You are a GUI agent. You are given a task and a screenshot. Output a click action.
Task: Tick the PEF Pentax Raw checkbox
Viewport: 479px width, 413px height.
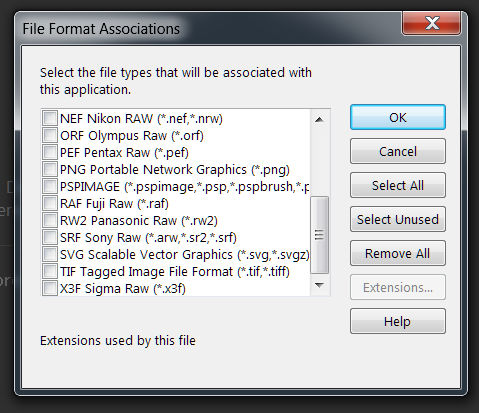pyautogui.click(x=50, y=152)
